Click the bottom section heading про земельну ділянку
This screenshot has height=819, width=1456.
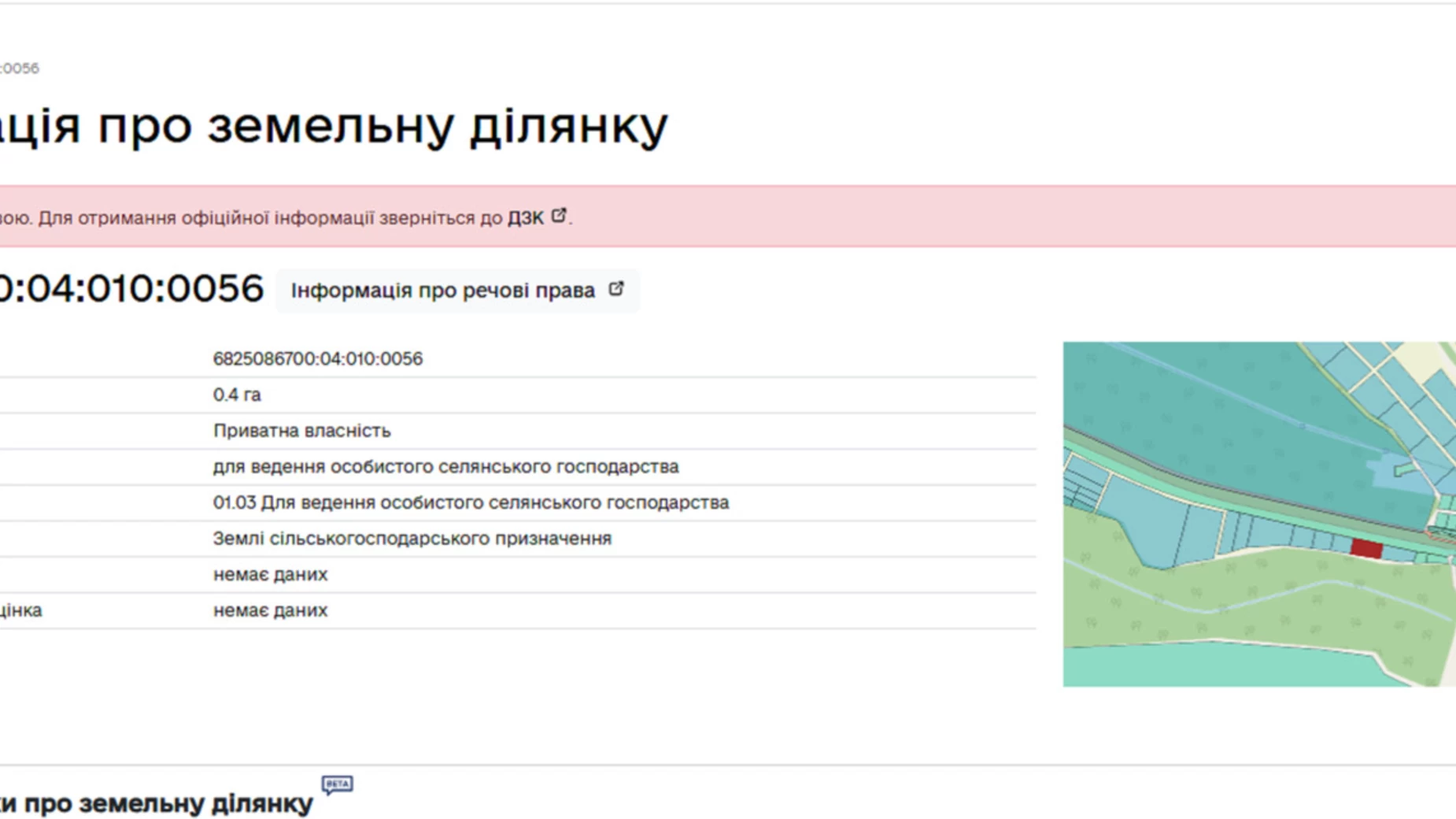(168, 803)
